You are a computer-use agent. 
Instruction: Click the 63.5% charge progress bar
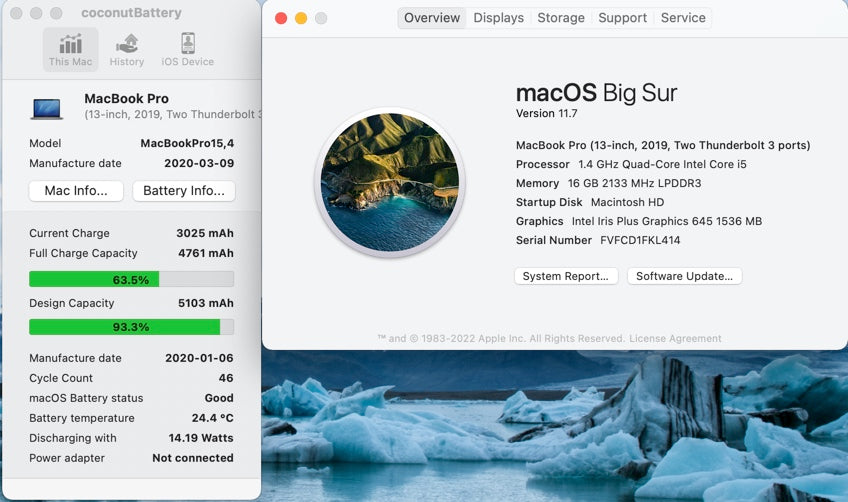coord(131,279)
